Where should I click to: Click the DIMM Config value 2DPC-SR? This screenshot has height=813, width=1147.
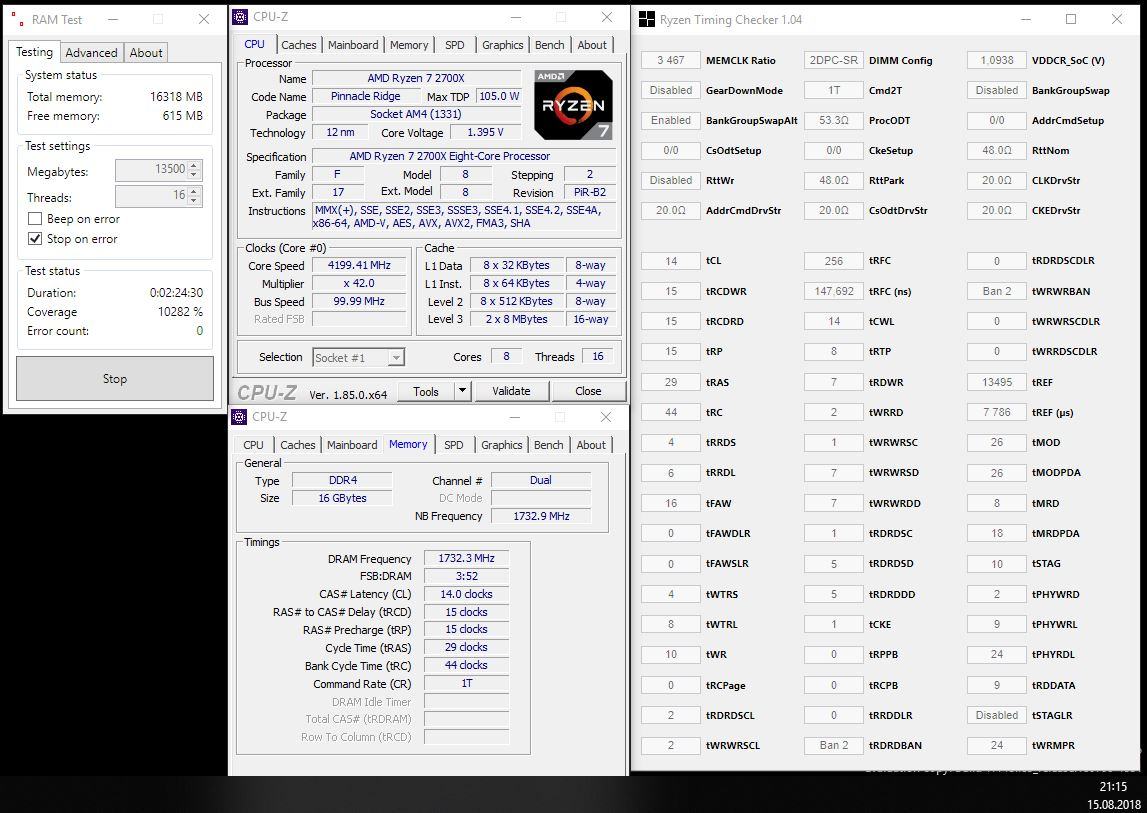[x=834, y=60]
